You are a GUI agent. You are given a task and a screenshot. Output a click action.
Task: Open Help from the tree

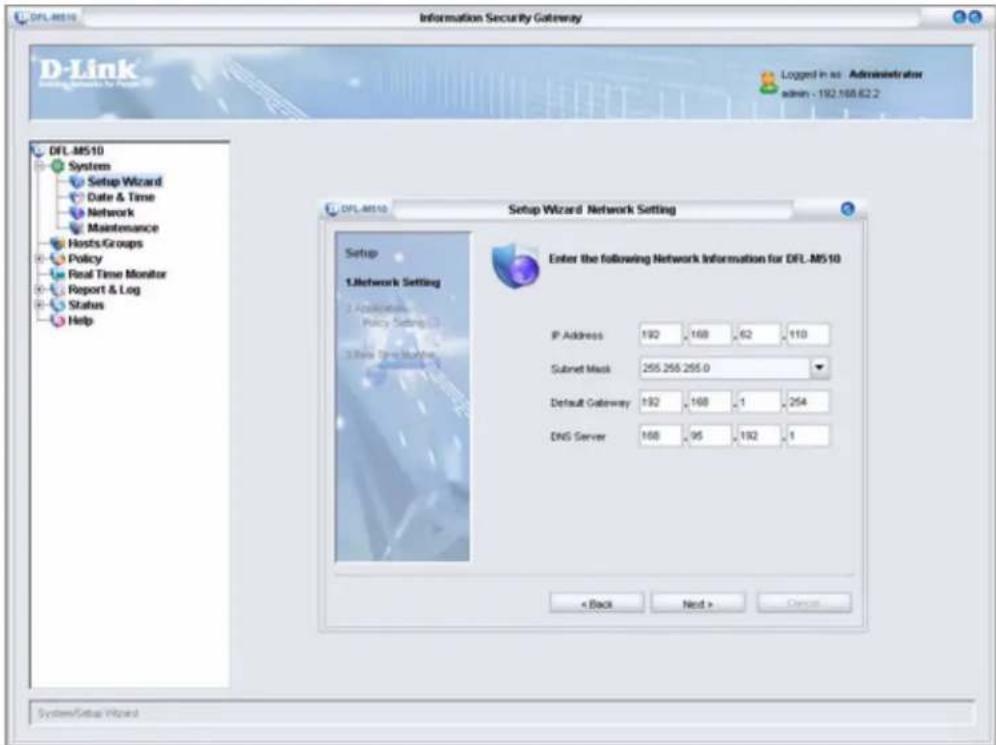[81, 321]
